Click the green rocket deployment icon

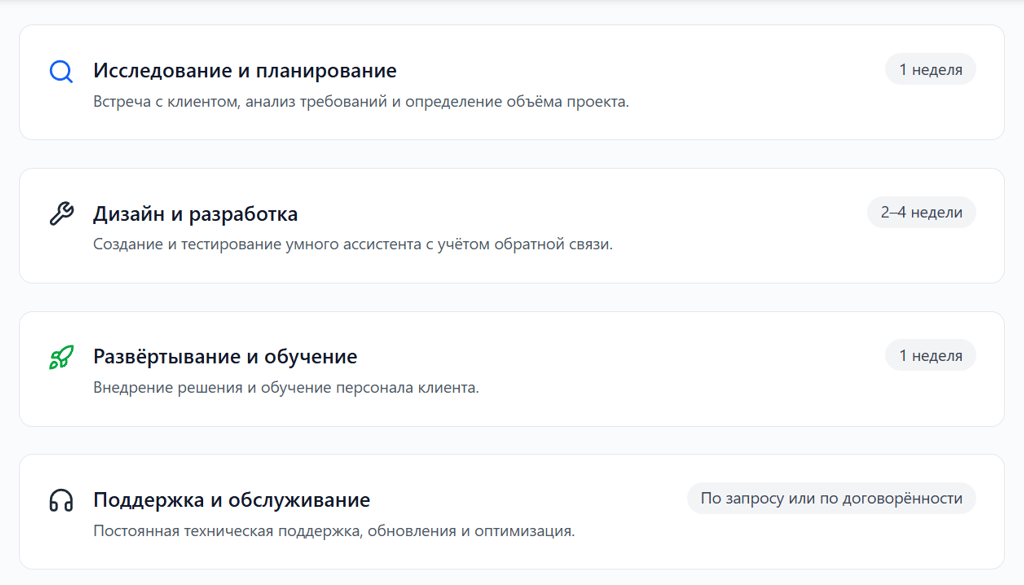[x=61, y=357]
